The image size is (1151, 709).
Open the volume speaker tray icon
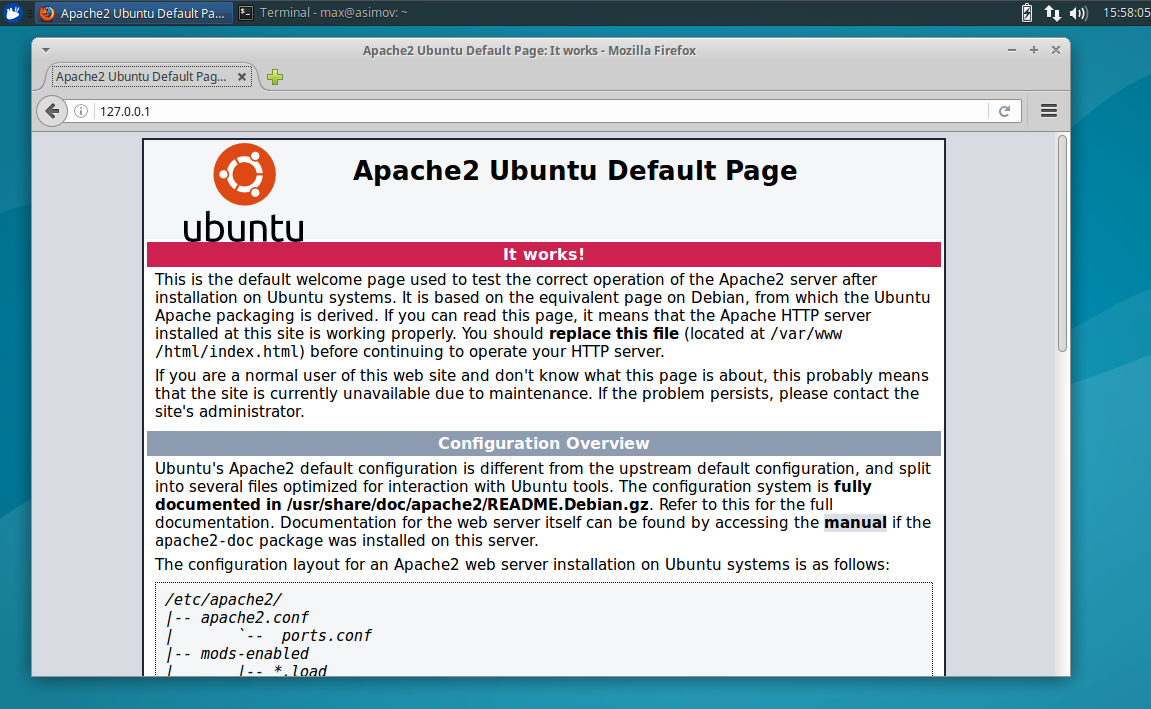pos(1078,12)
